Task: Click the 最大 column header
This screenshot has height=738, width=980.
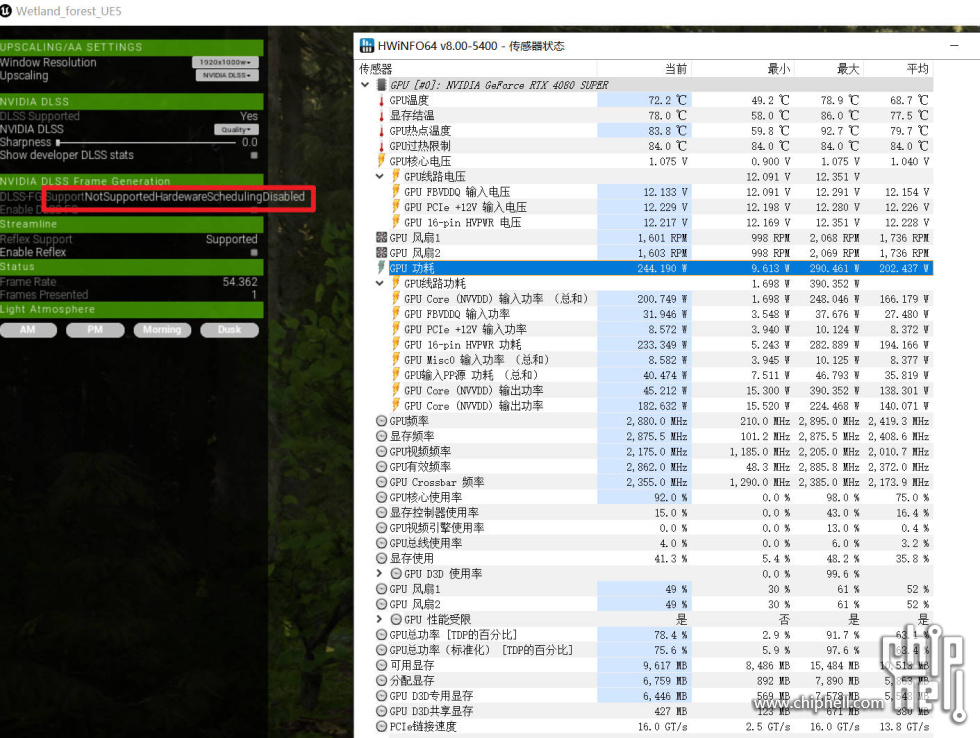Action: point(829,69)
